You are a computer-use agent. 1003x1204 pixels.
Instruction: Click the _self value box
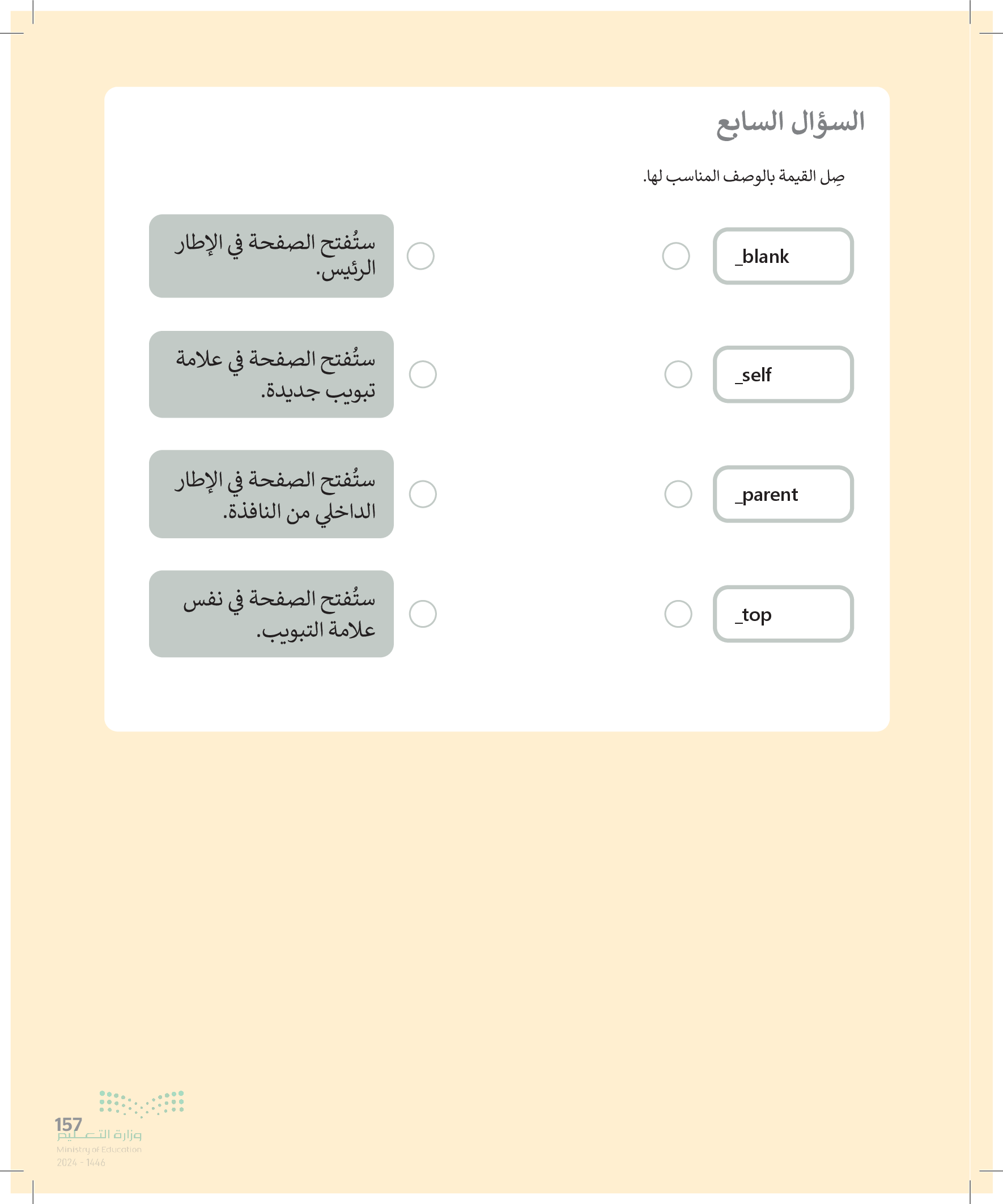click(783, 375)
